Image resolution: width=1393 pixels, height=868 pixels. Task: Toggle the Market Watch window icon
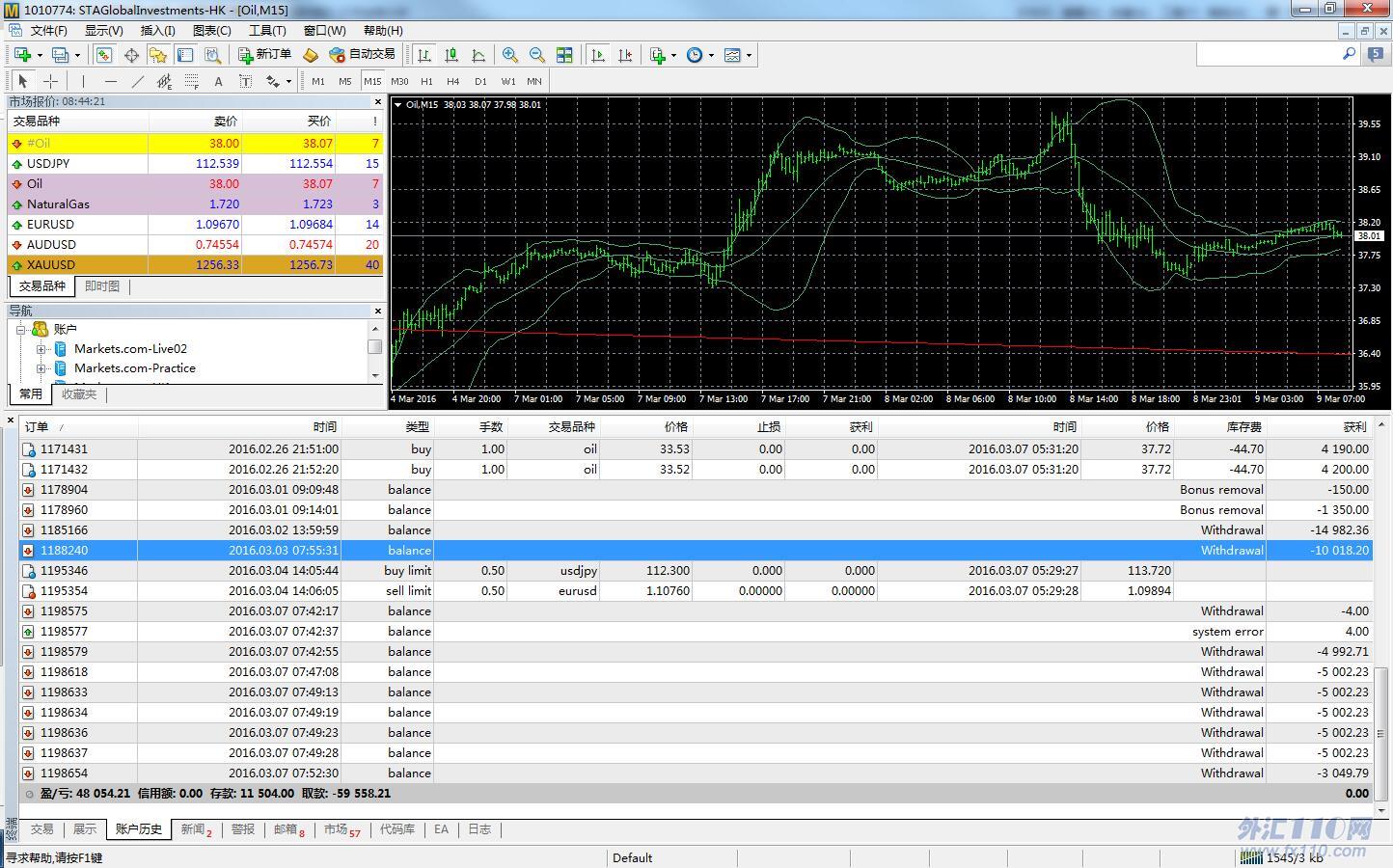(x=104, y=55)
